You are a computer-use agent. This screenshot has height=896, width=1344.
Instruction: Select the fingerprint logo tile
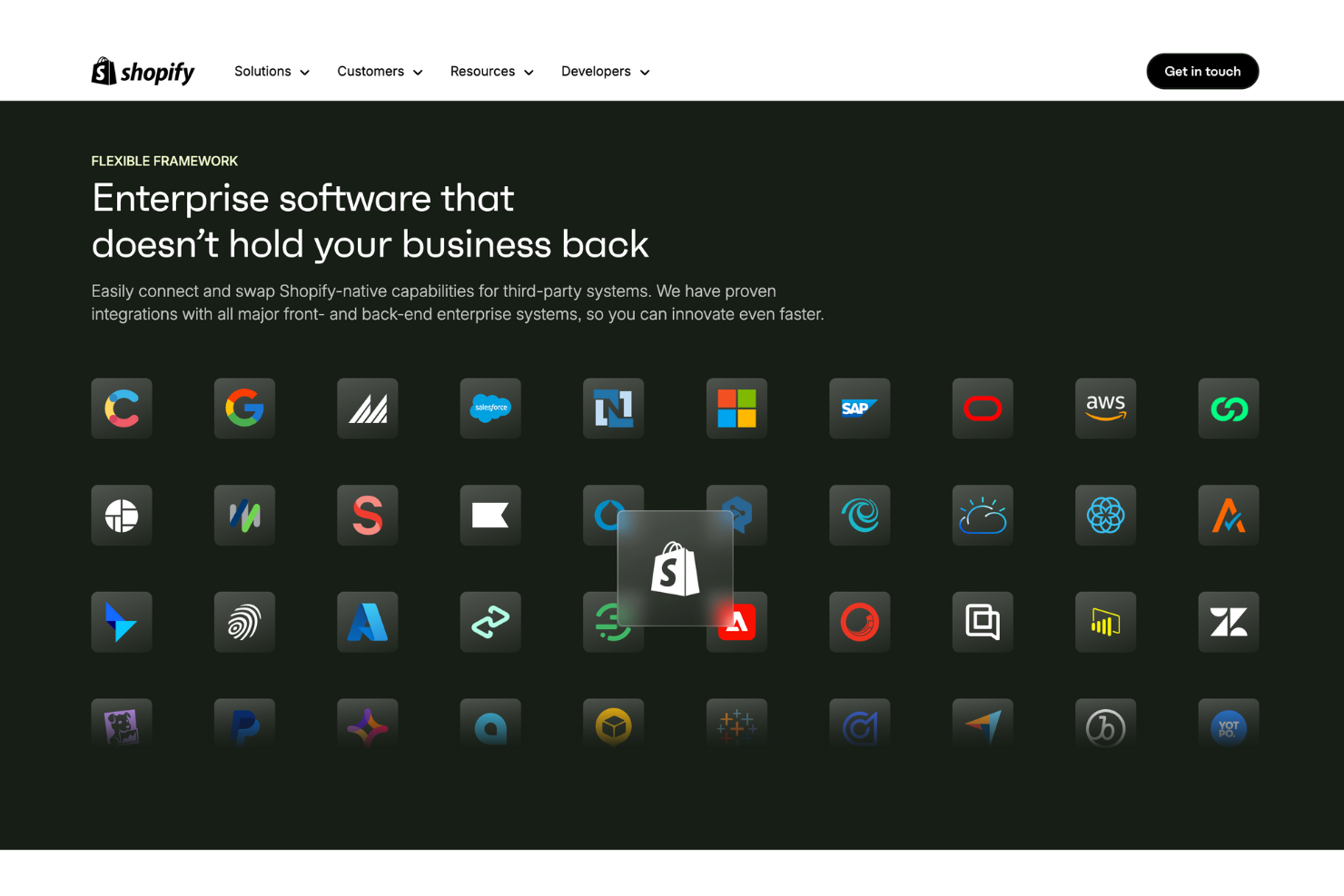(244, 623)
